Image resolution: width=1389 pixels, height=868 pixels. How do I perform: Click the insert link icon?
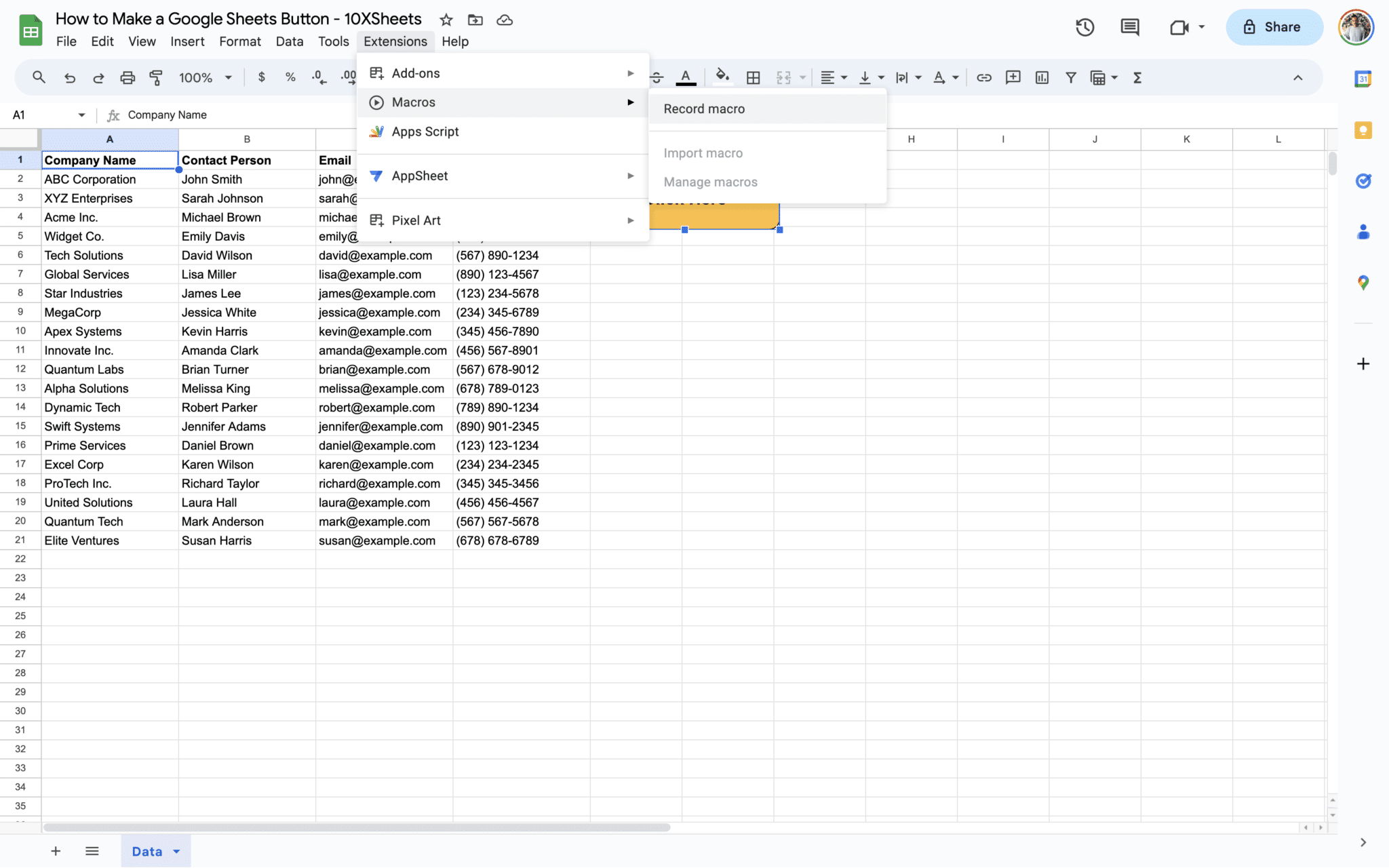pos(983,77)
